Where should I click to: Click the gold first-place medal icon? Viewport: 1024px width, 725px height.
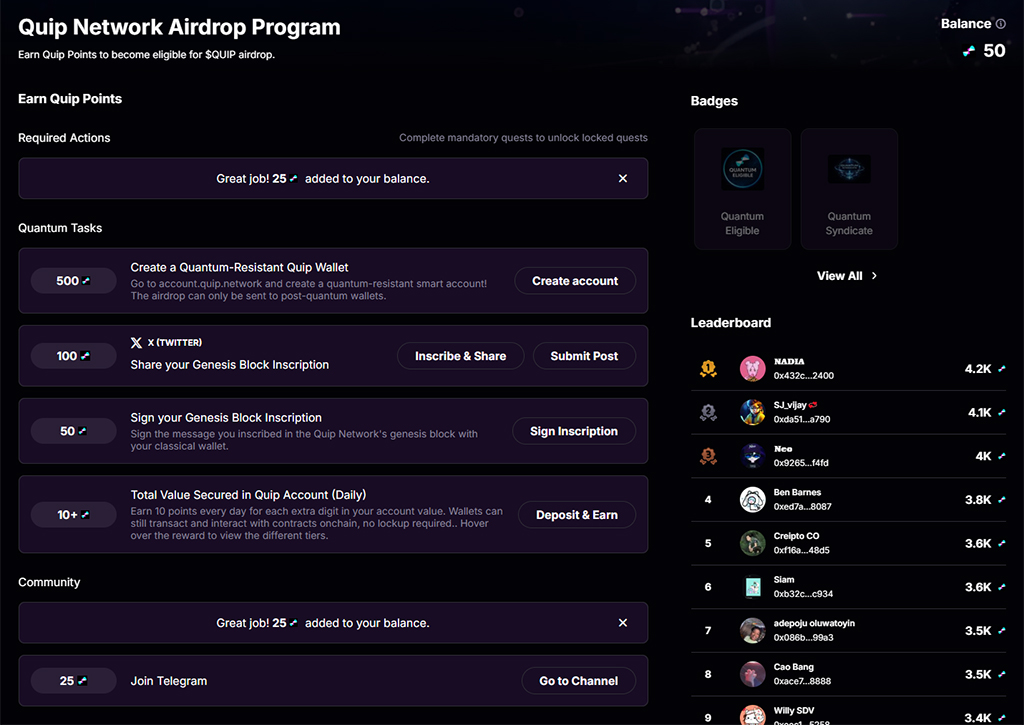[708, 369]
